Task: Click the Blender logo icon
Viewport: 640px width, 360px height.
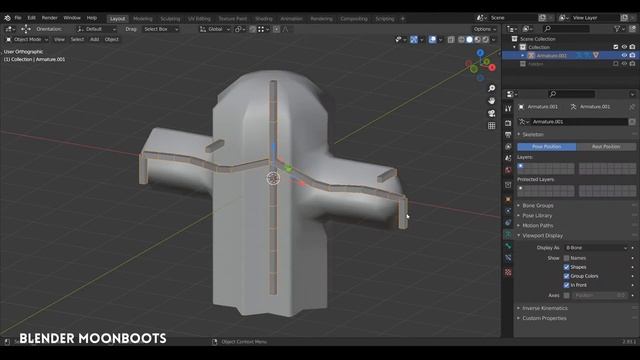Action: [7, 18]
